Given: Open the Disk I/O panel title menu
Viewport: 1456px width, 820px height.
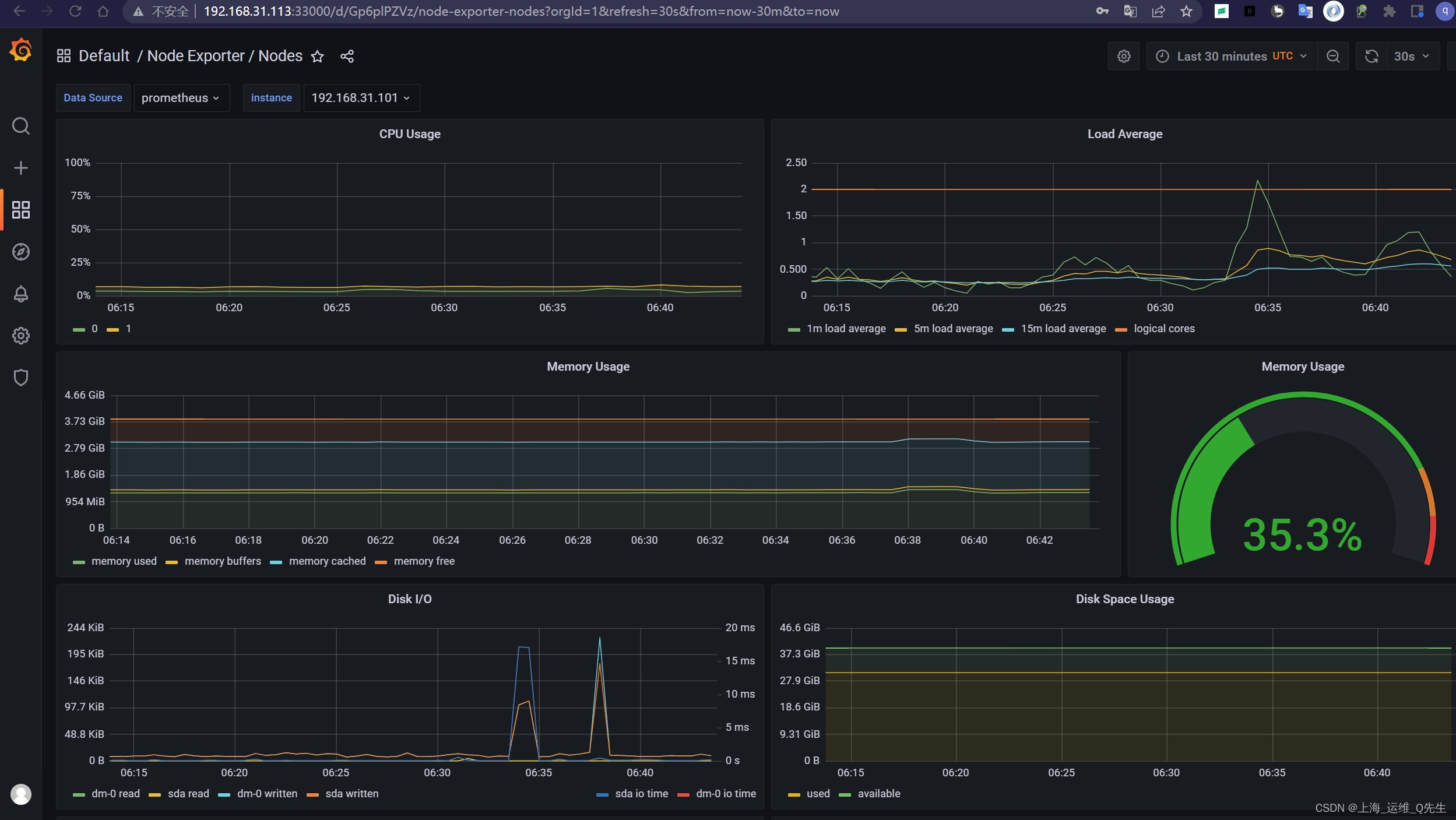Looking at the screenshot, I should click(x=410, y=599).
